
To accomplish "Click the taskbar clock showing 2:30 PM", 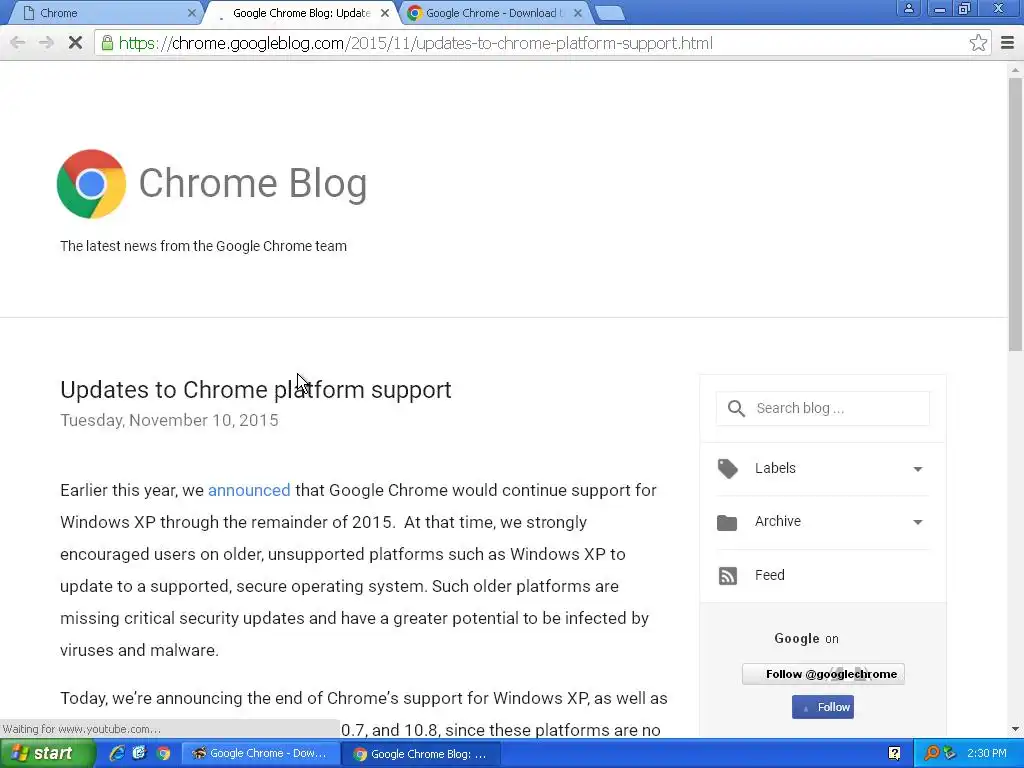I will (986, 753).
